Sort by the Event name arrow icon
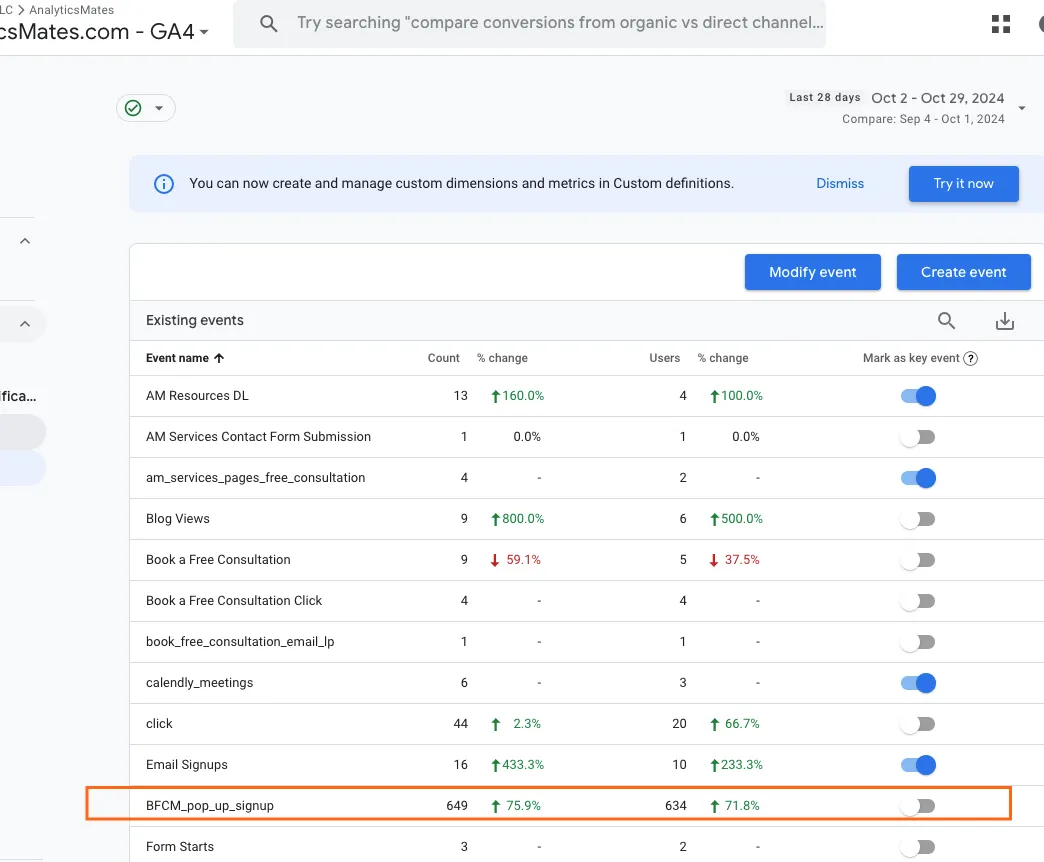 219,358
